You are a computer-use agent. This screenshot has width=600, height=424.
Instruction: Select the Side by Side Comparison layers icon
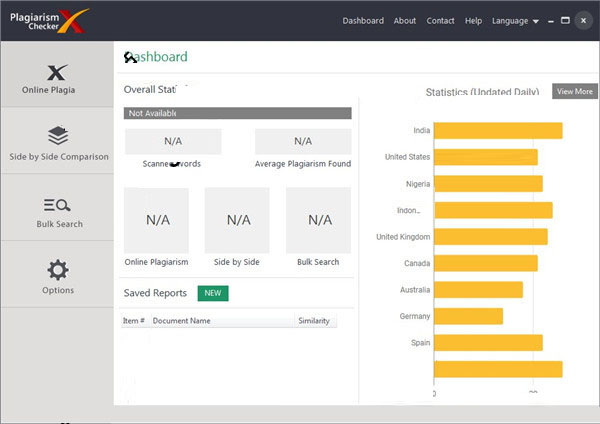(x=57, y=136)
